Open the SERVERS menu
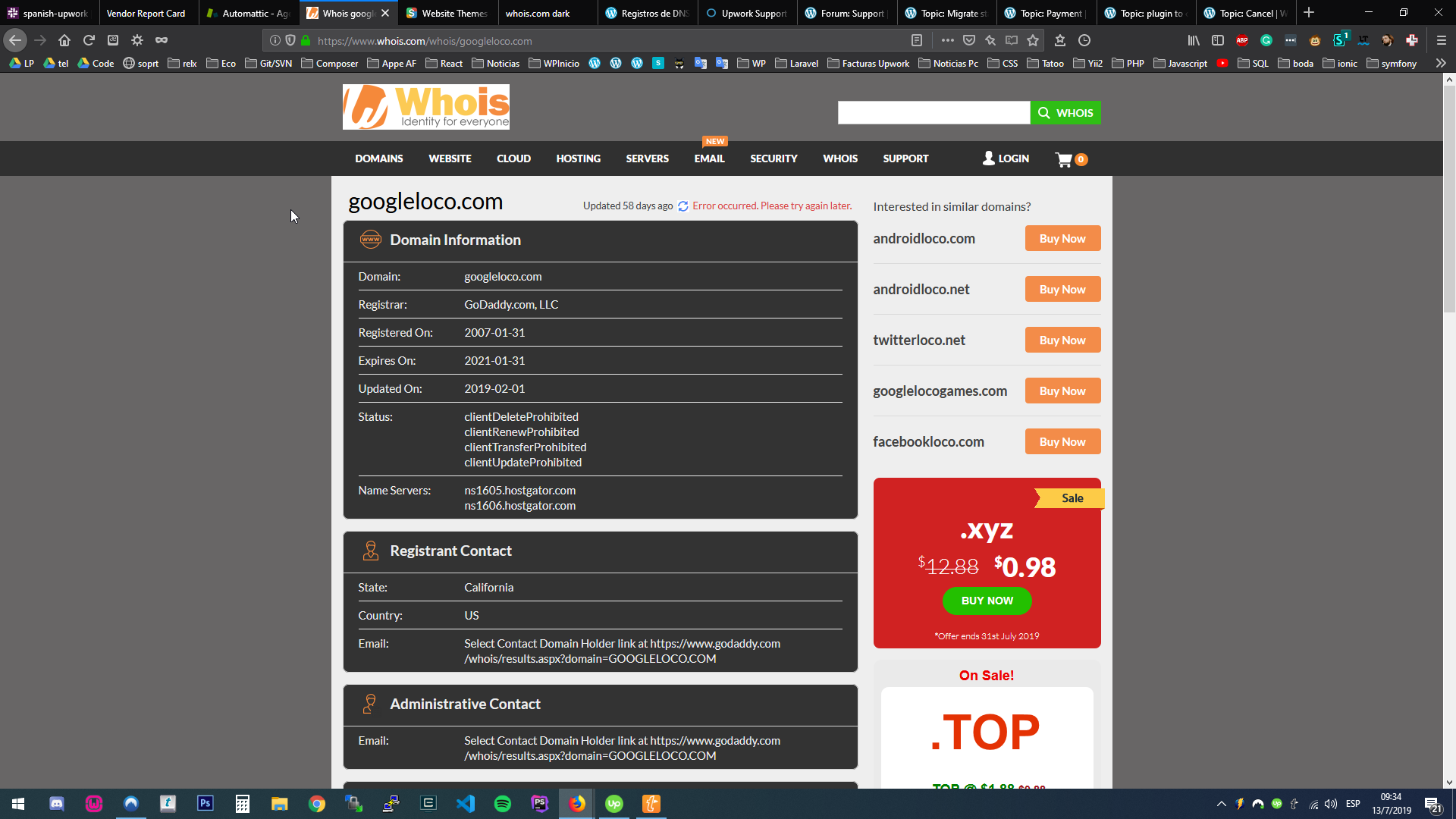The height and width of the screenshot is (819, 1456). [x=647, y=158]
